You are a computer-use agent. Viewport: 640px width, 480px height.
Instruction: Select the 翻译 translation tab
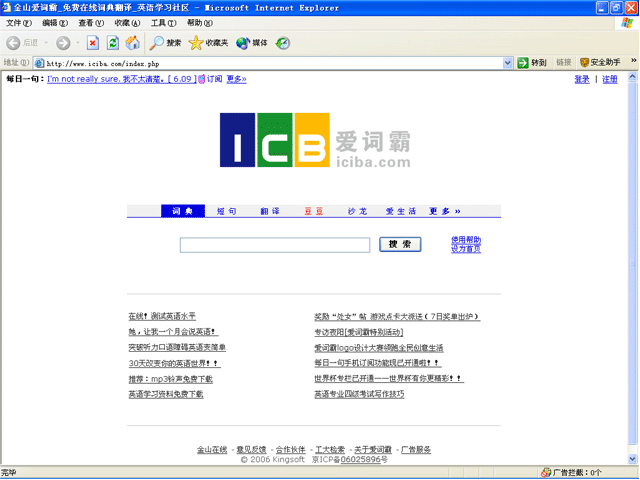270,211
